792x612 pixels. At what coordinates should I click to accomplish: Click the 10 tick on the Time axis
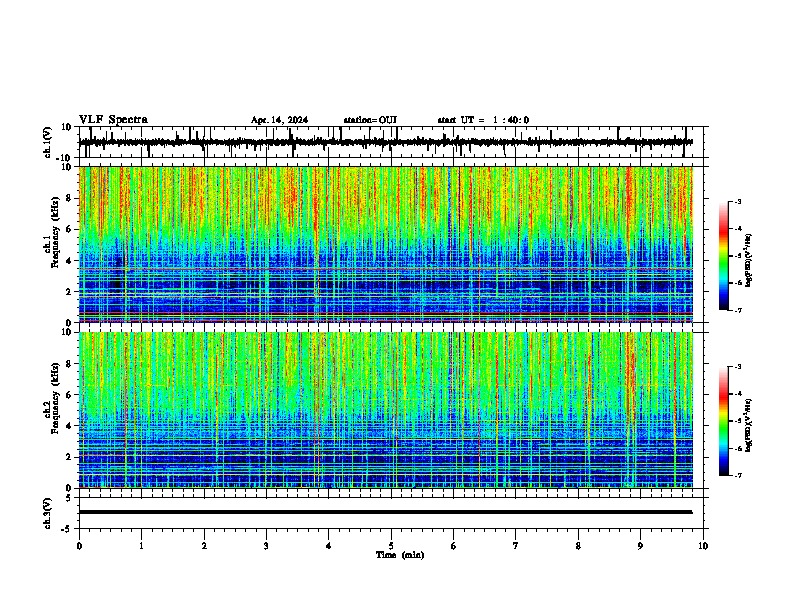[x=703, y=546]
